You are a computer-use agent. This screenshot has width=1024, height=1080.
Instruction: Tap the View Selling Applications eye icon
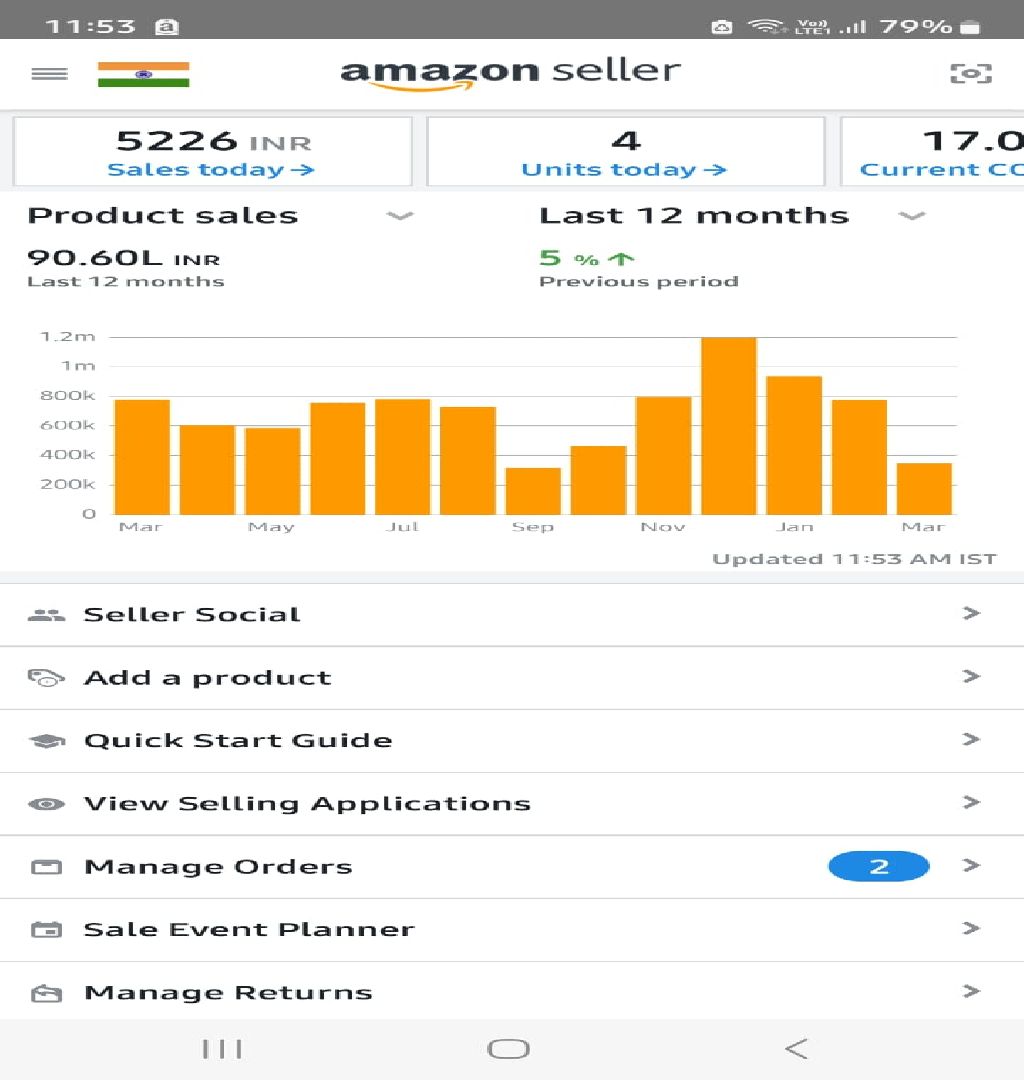46,804
